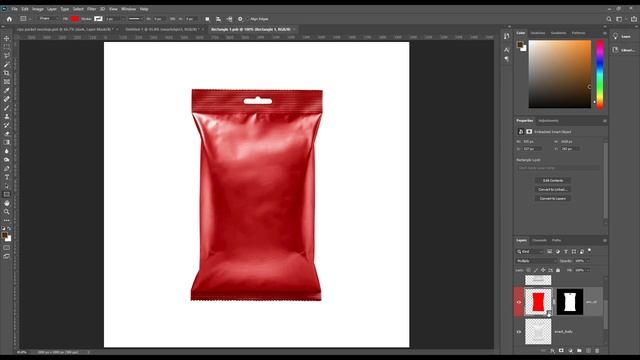This screenshot has width=640, height=360.
Task: Open the Opacity dropdown arrow
Action: [x=588, y=261]
